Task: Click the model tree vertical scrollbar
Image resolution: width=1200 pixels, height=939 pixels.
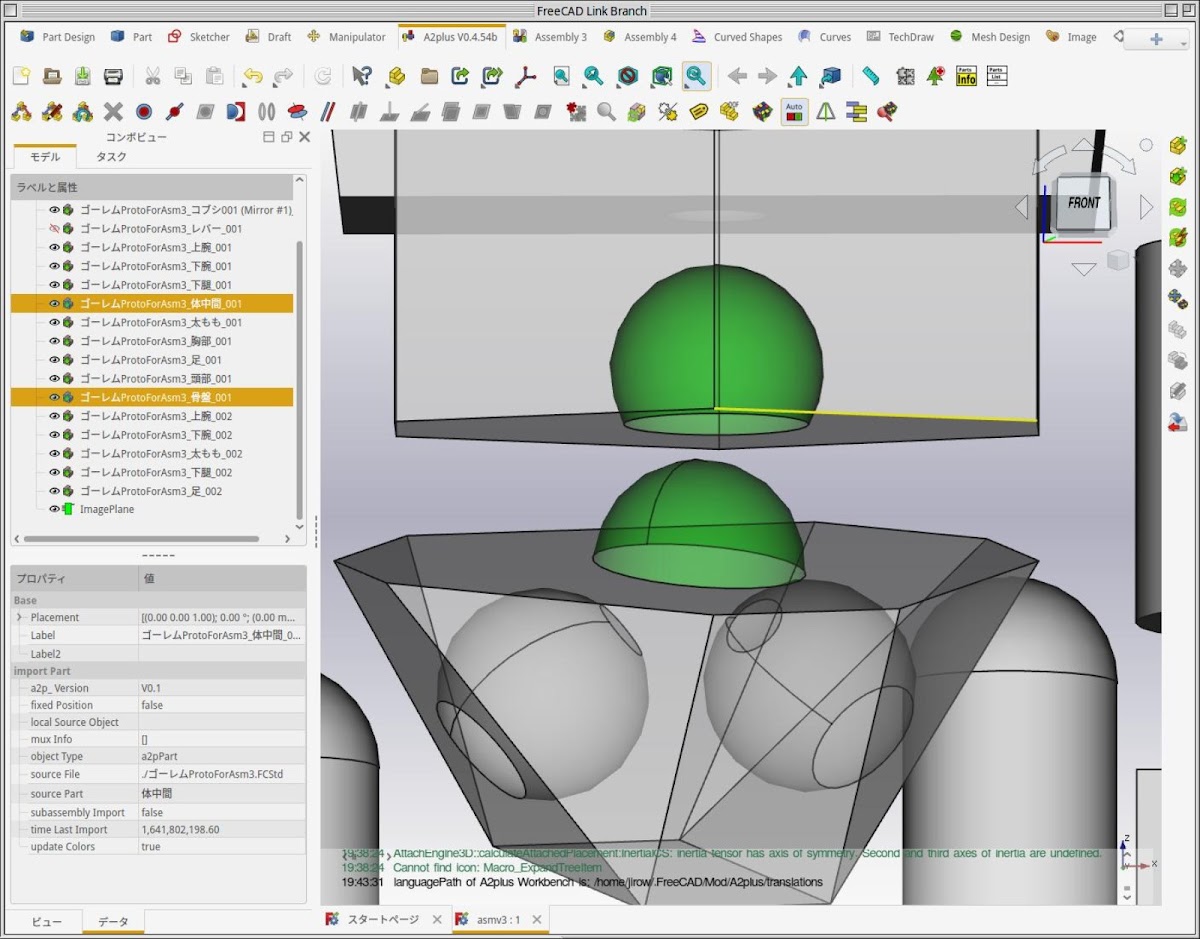Action: pos(300,380)
